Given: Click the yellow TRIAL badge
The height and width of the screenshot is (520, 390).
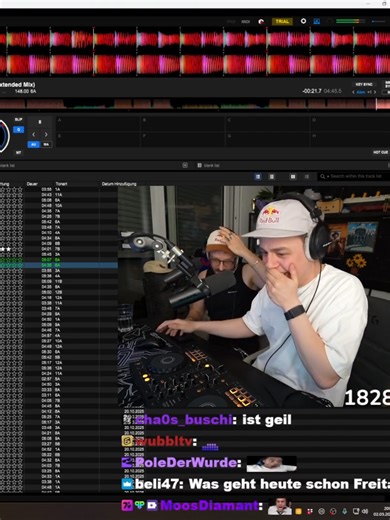Looking at the screenshot, I should coord(282,21).
